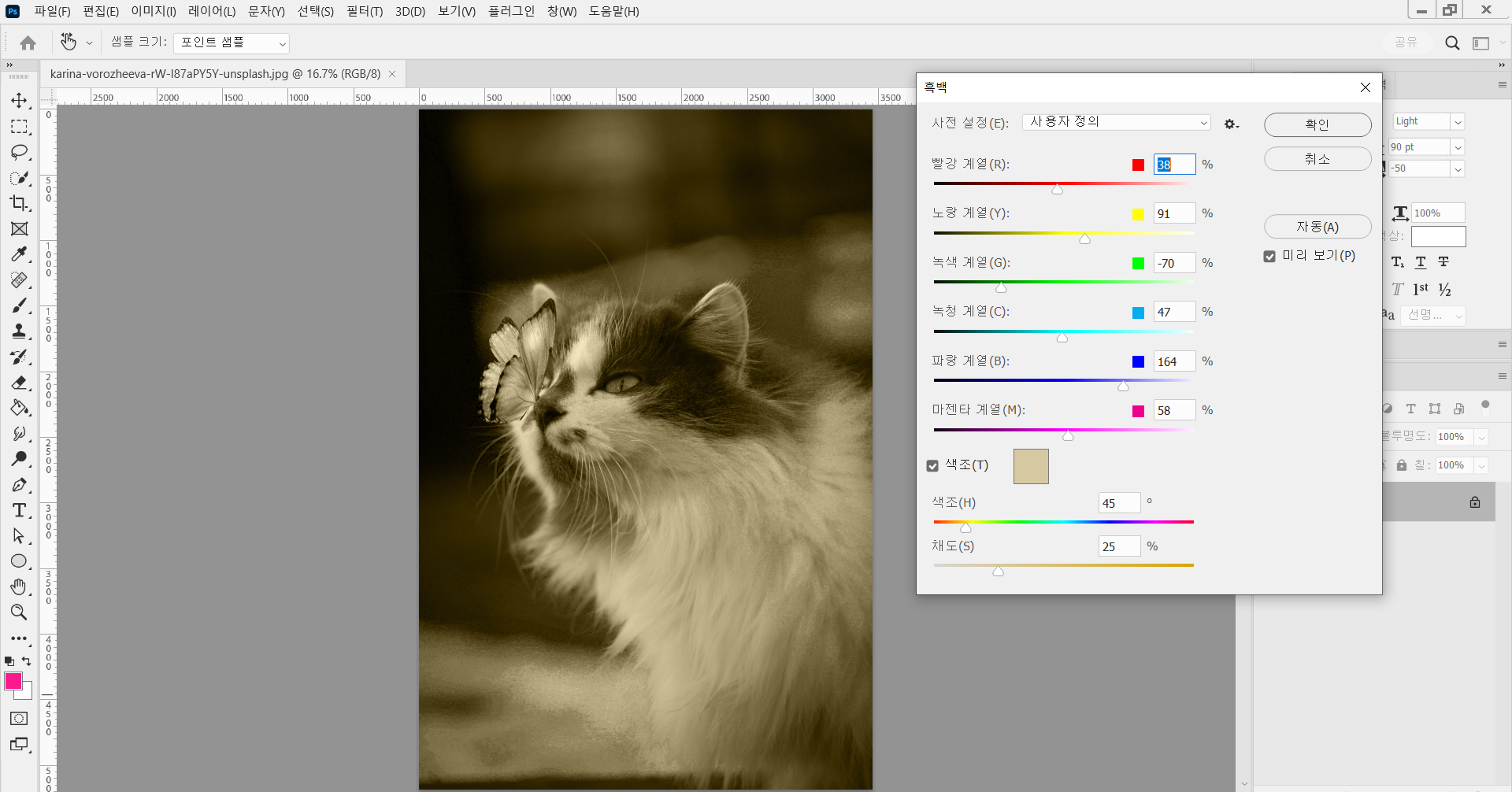1512x792 pixels.
Task: Click the 색조(H) hue value field
Action: tap(1119, 503)
